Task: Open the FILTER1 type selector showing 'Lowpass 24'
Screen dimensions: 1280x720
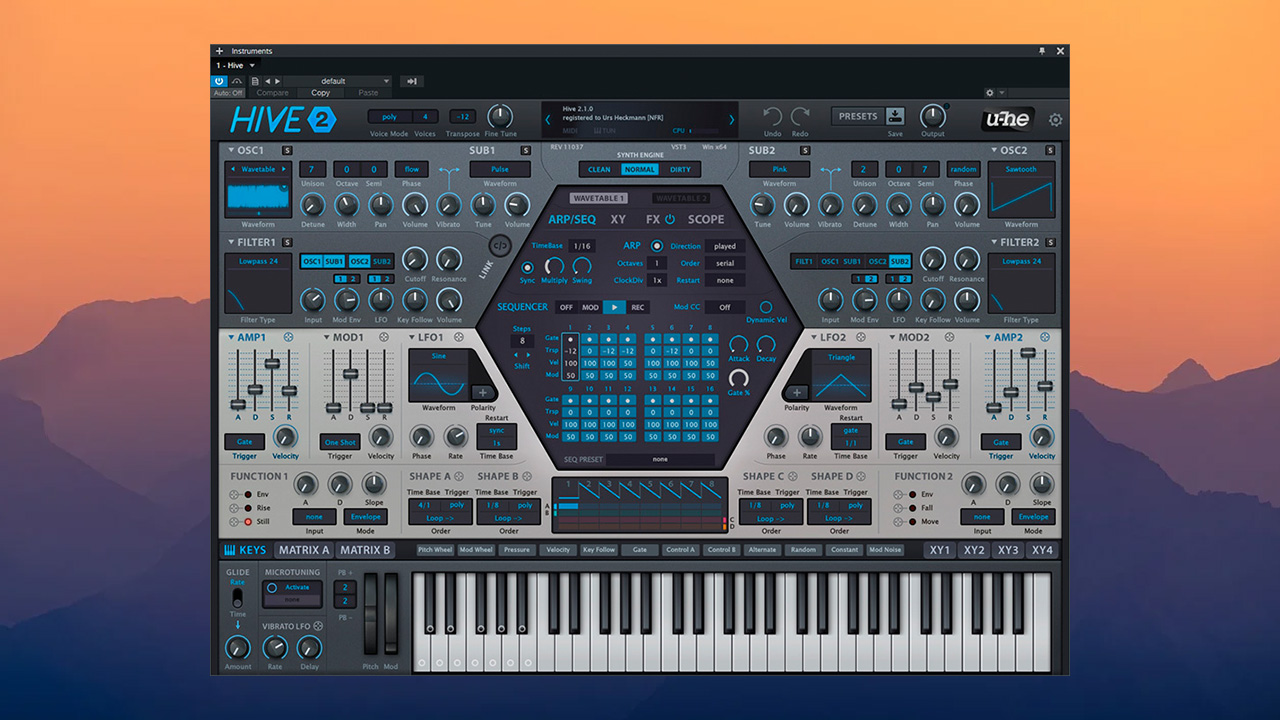Action: (x=257, y=261)
